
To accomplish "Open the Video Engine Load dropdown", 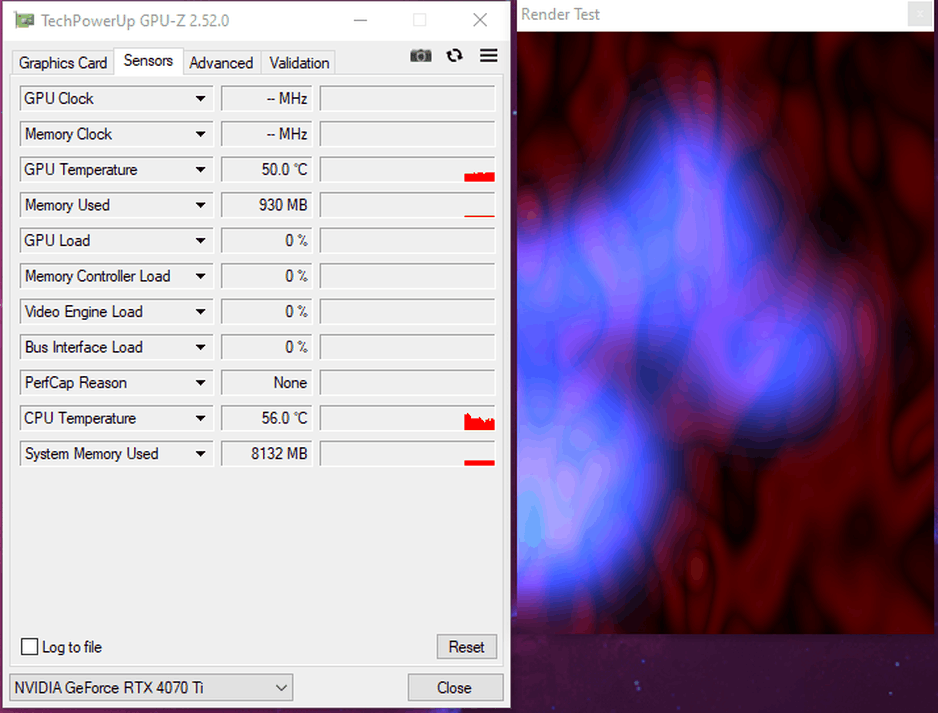I will pyautogui.click(x=200, y=312).
